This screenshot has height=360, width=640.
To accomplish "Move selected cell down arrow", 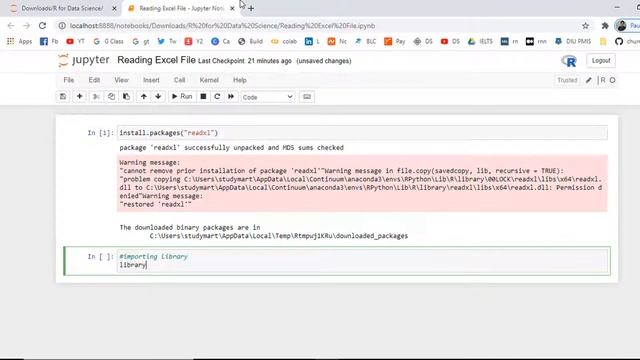I will [x=158, y=97].
